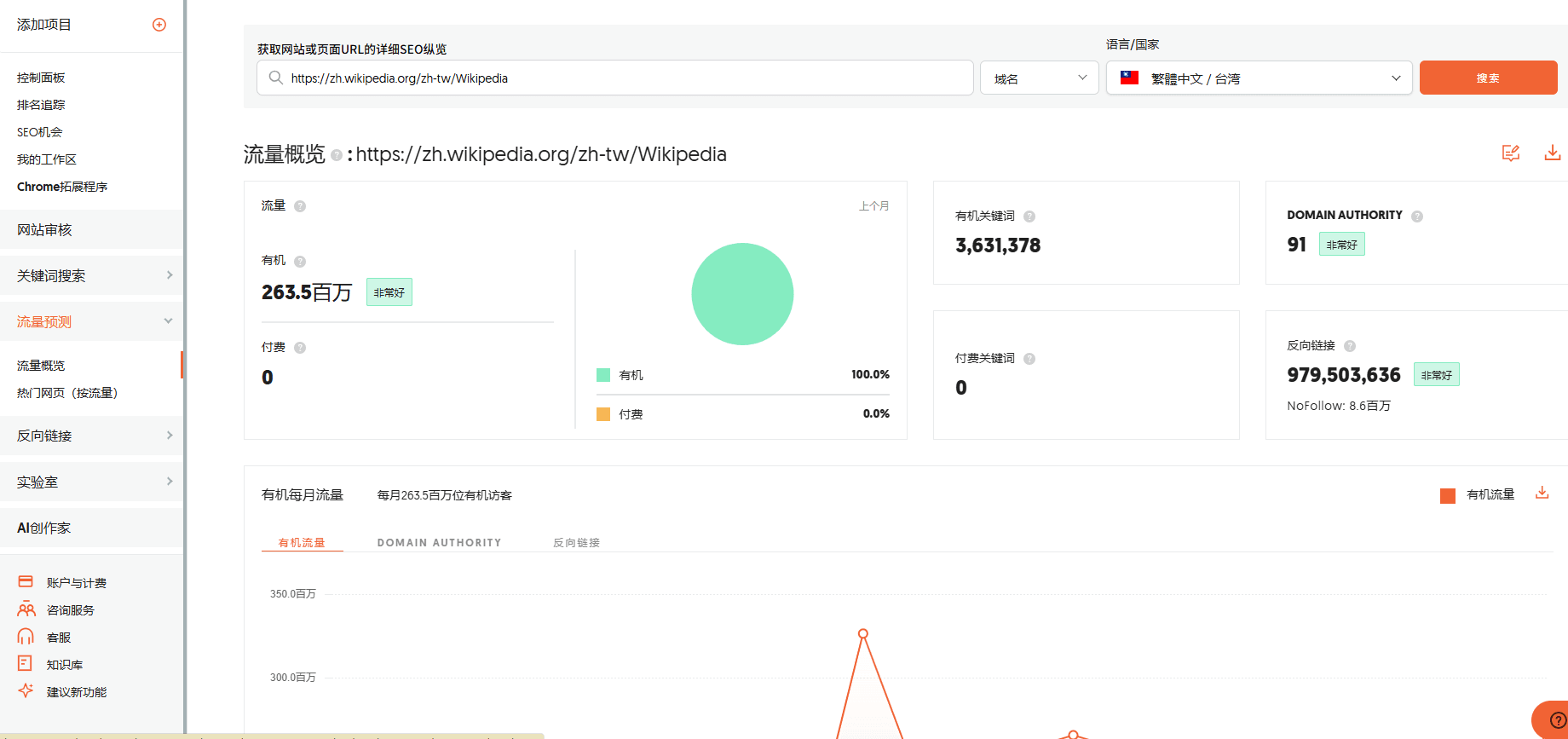Open 控制面板 in sidebar

(x=41, y=78)
